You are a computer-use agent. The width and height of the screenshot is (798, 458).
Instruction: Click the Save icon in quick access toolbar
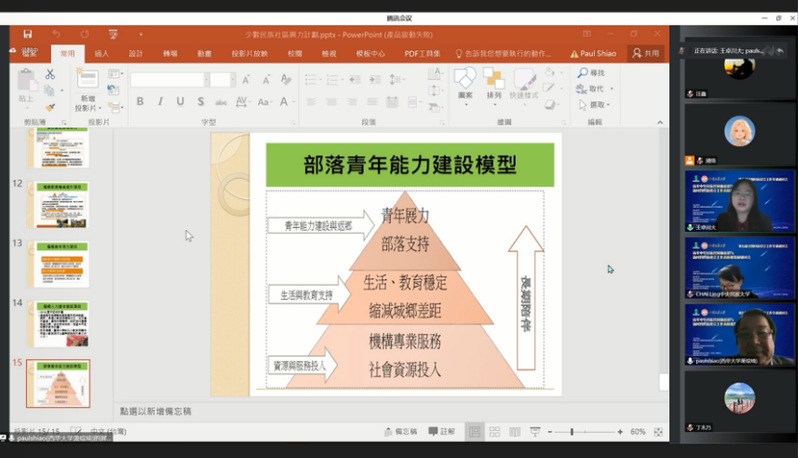(x=26, y=34)
